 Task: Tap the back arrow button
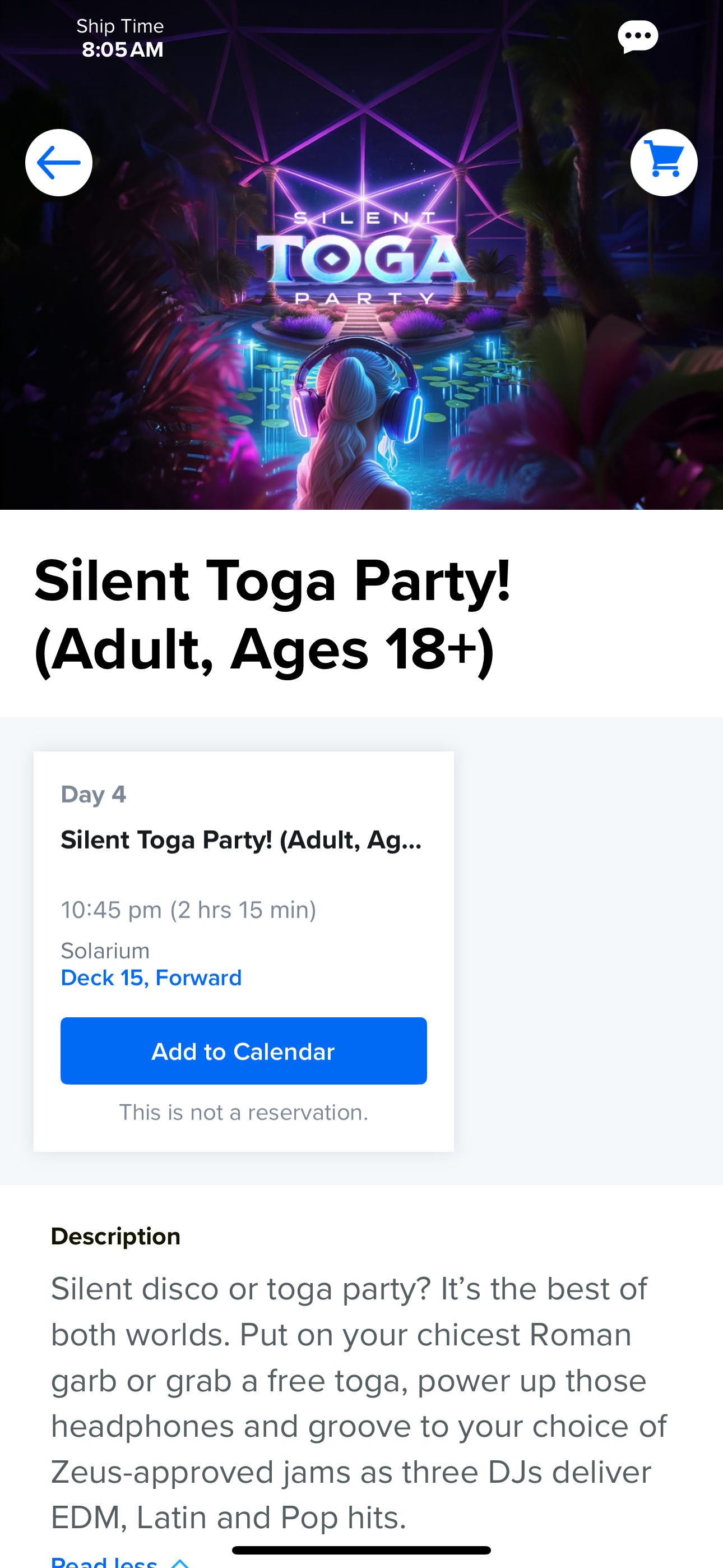58,163
